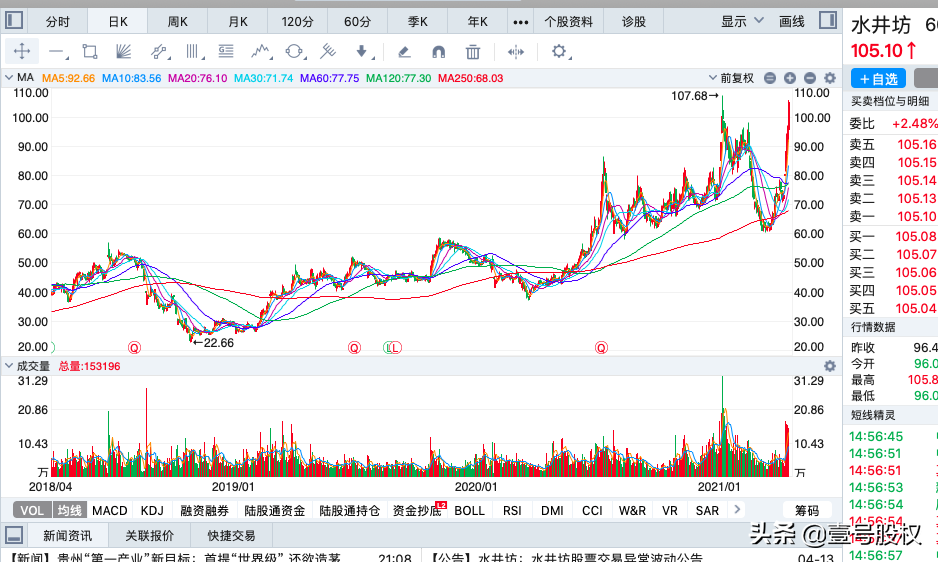This screenshot has height=562, width=938.
Task: Switch to the 60分 tab
Action: tap(357, 22)
